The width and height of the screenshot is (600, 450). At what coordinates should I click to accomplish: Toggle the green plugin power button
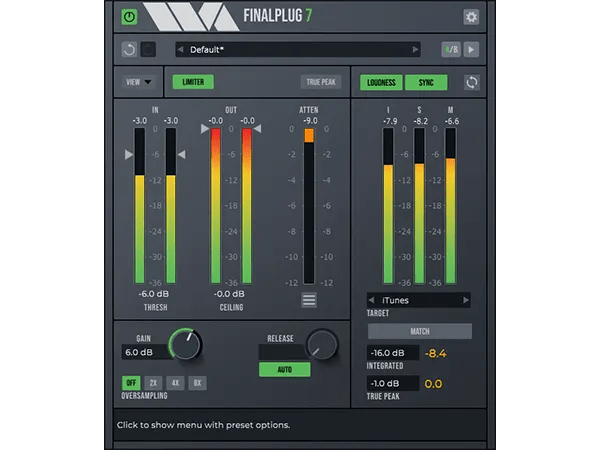[129, 17]
